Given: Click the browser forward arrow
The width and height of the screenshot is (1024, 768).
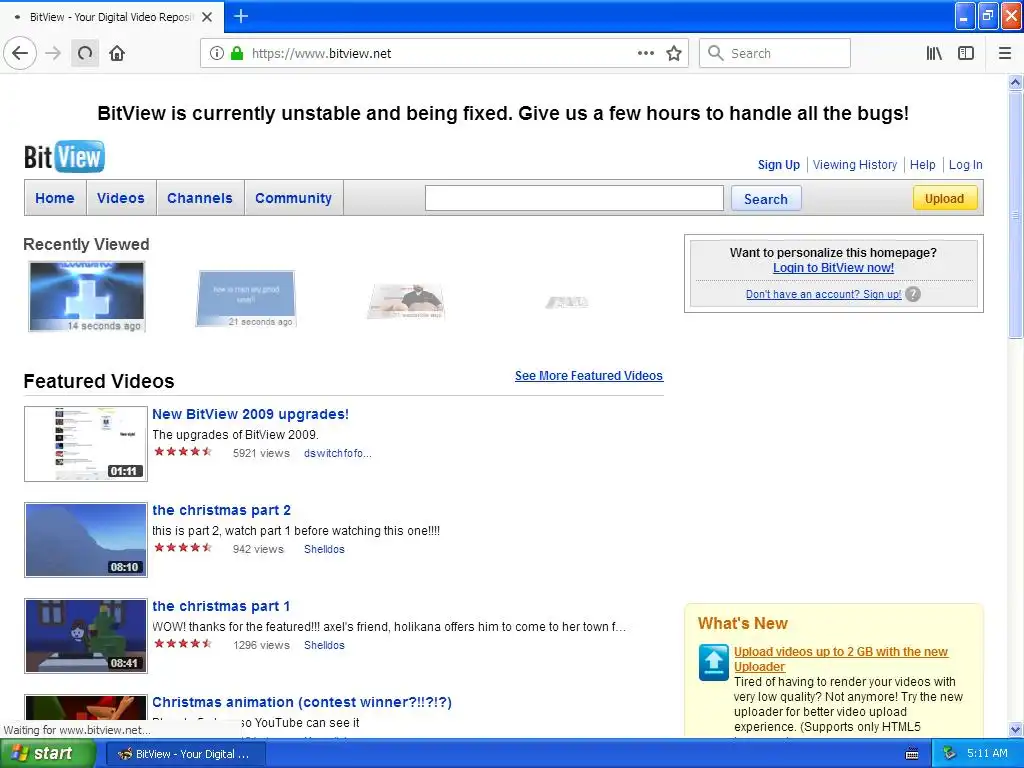Looking at the screenshot, I should pyautogui.click(x=53, y=53).
